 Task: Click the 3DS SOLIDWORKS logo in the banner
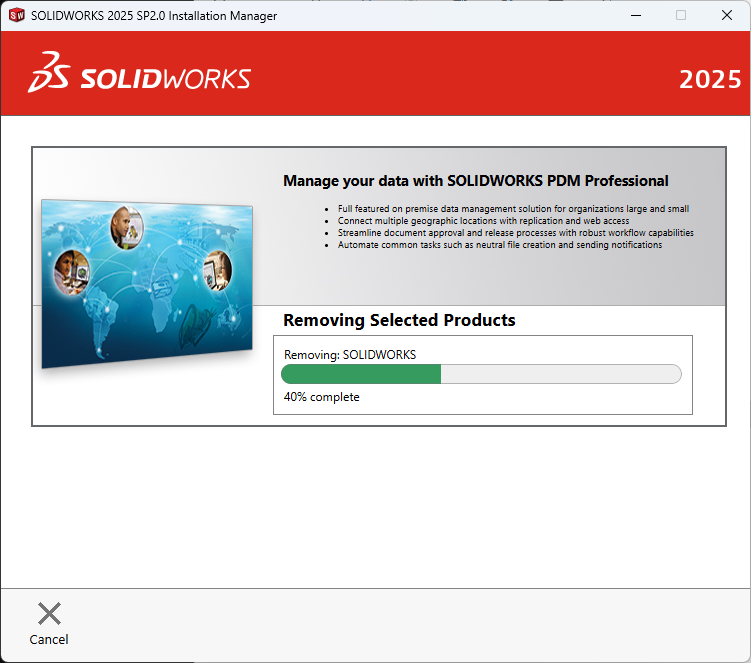tap(139, 72)
